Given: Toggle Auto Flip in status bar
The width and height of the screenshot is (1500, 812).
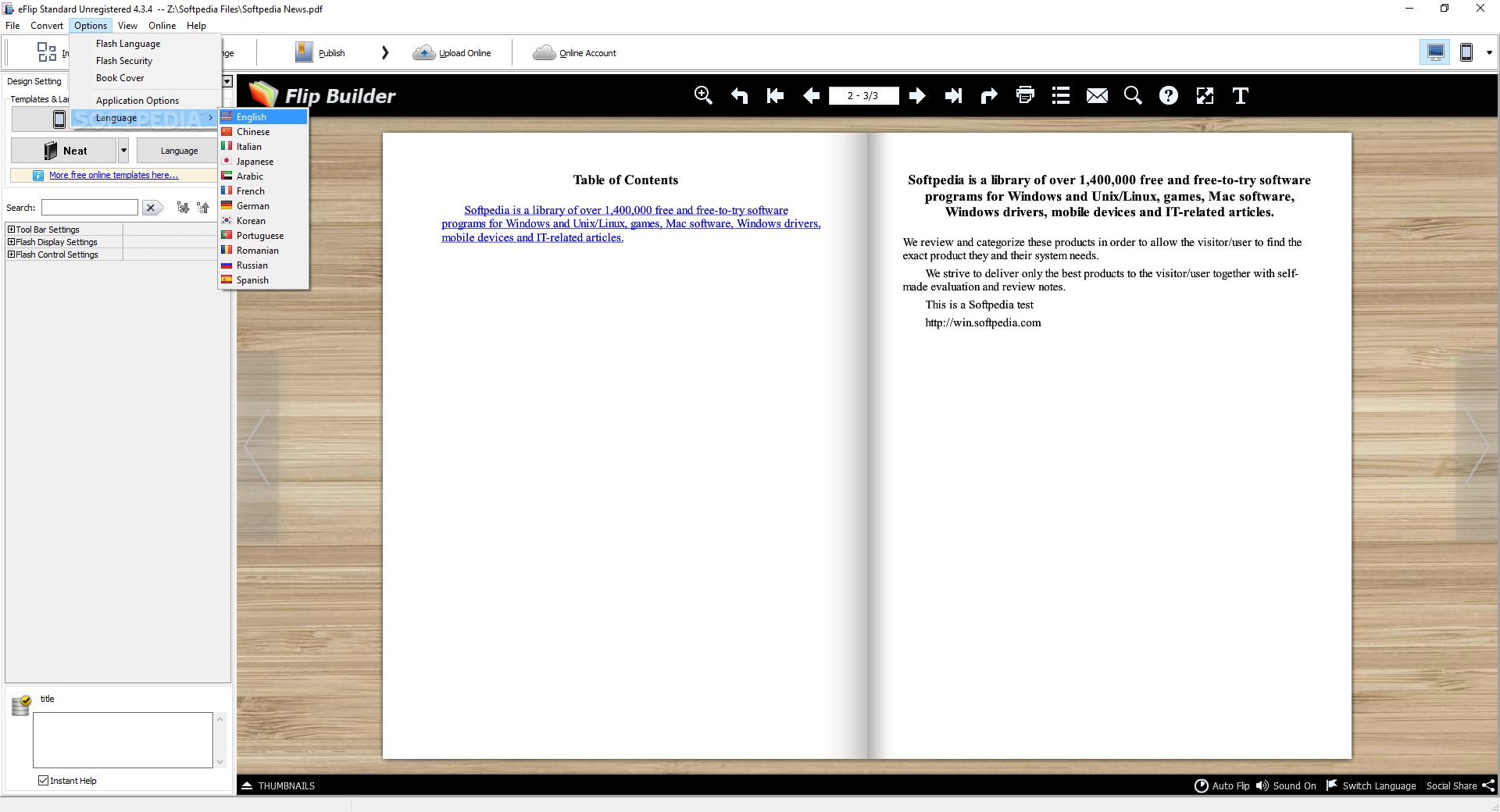Looking at the screenshot, I should point(1223,785).
